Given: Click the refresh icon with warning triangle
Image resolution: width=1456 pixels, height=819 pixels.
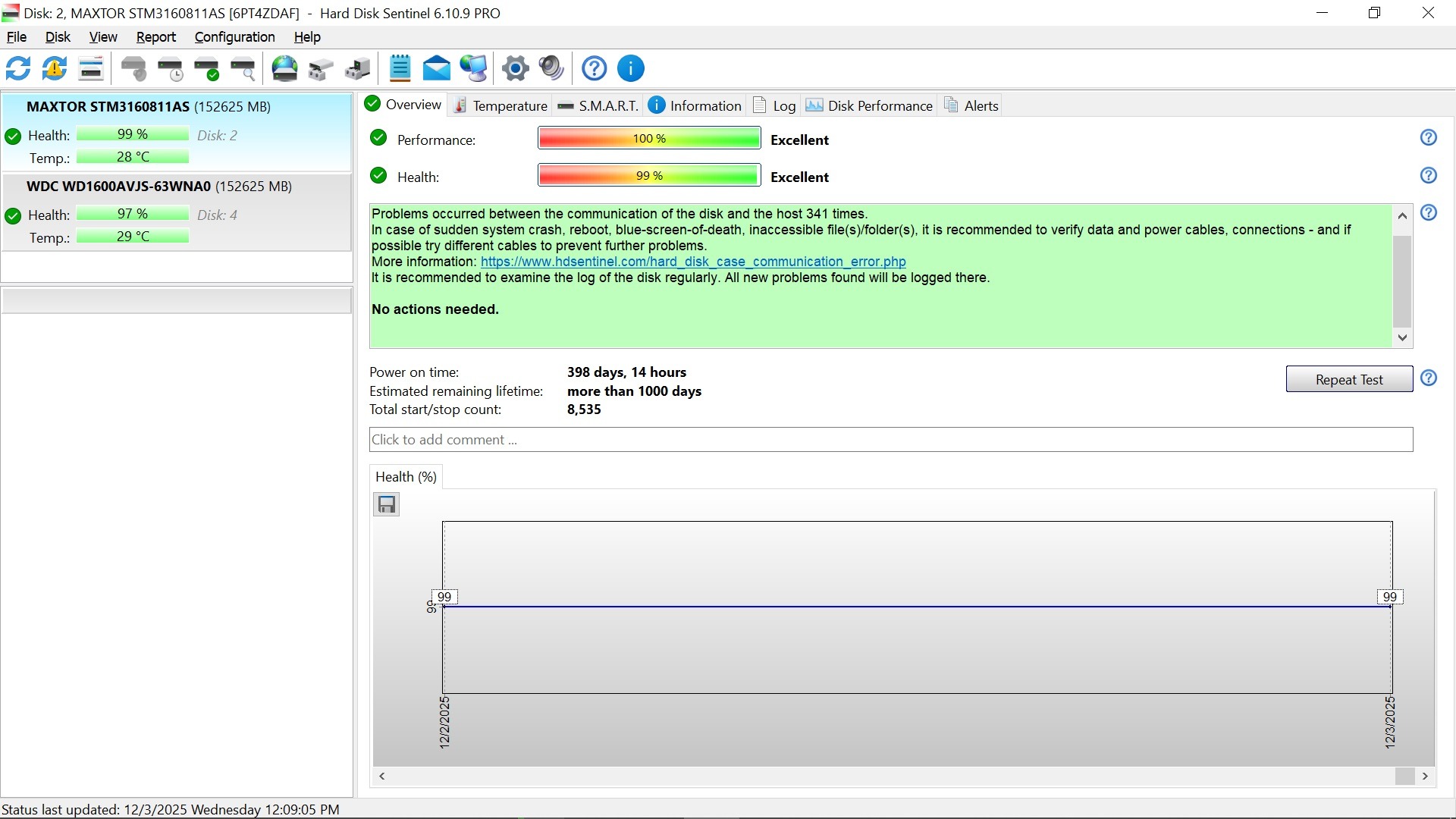Looking at the screenshot, I should [x=55, y=69].
